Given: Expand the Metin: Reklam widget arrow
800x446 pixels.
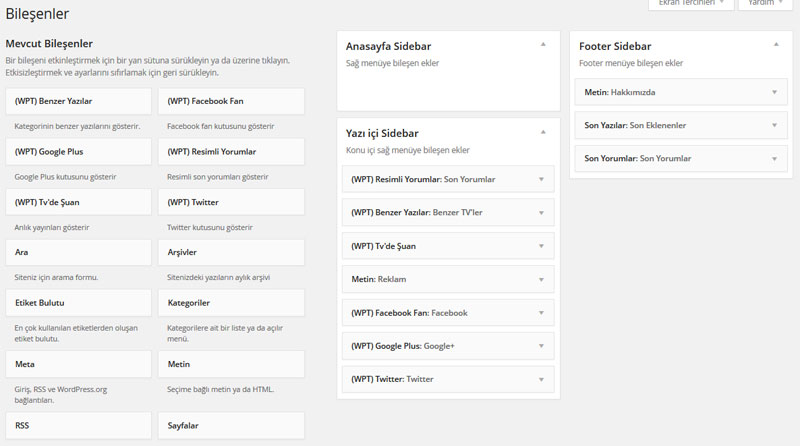Looking at the screenshot, I should [x=541, y=280].
